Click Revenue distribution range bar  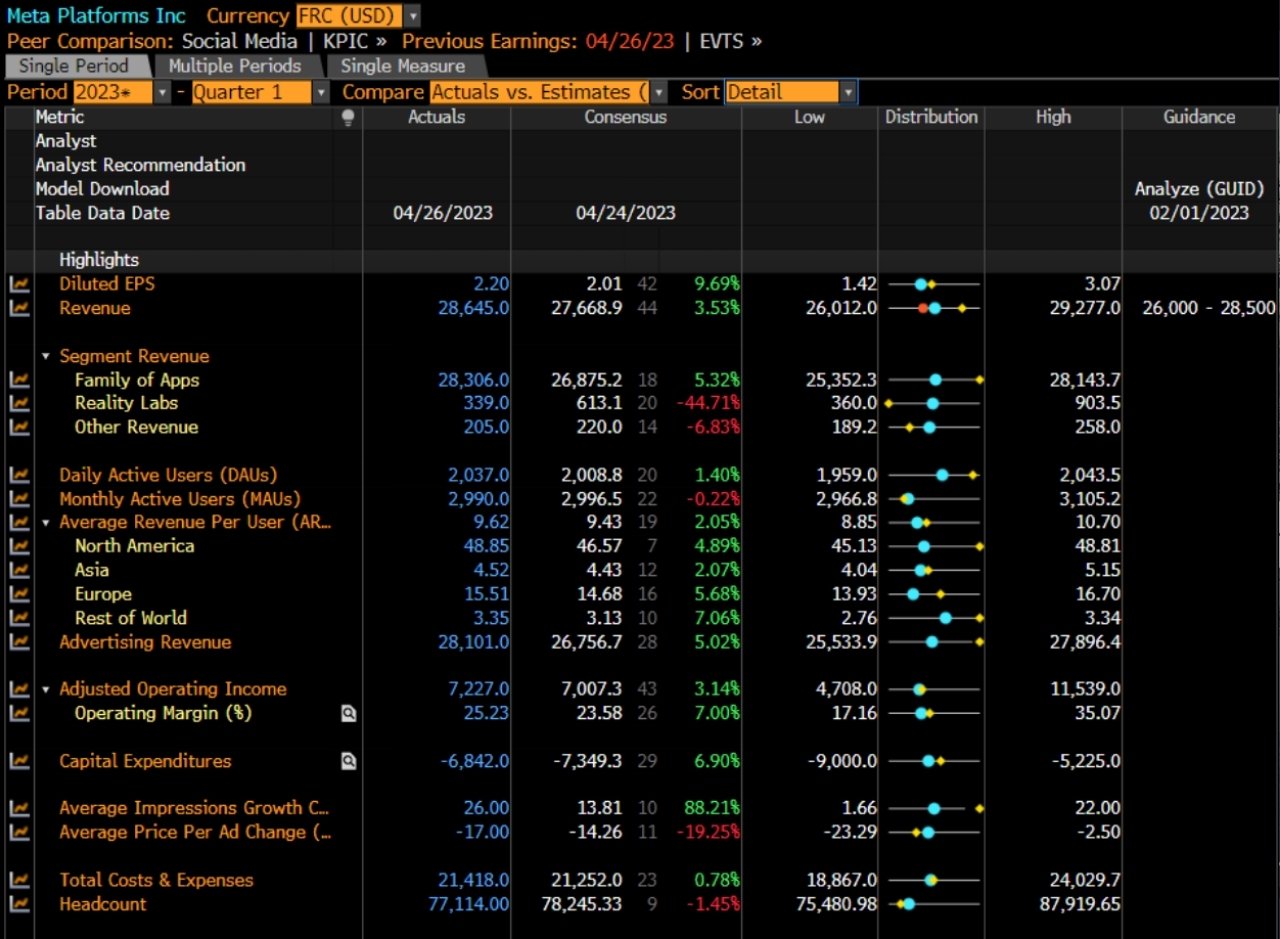coord(934,308)
